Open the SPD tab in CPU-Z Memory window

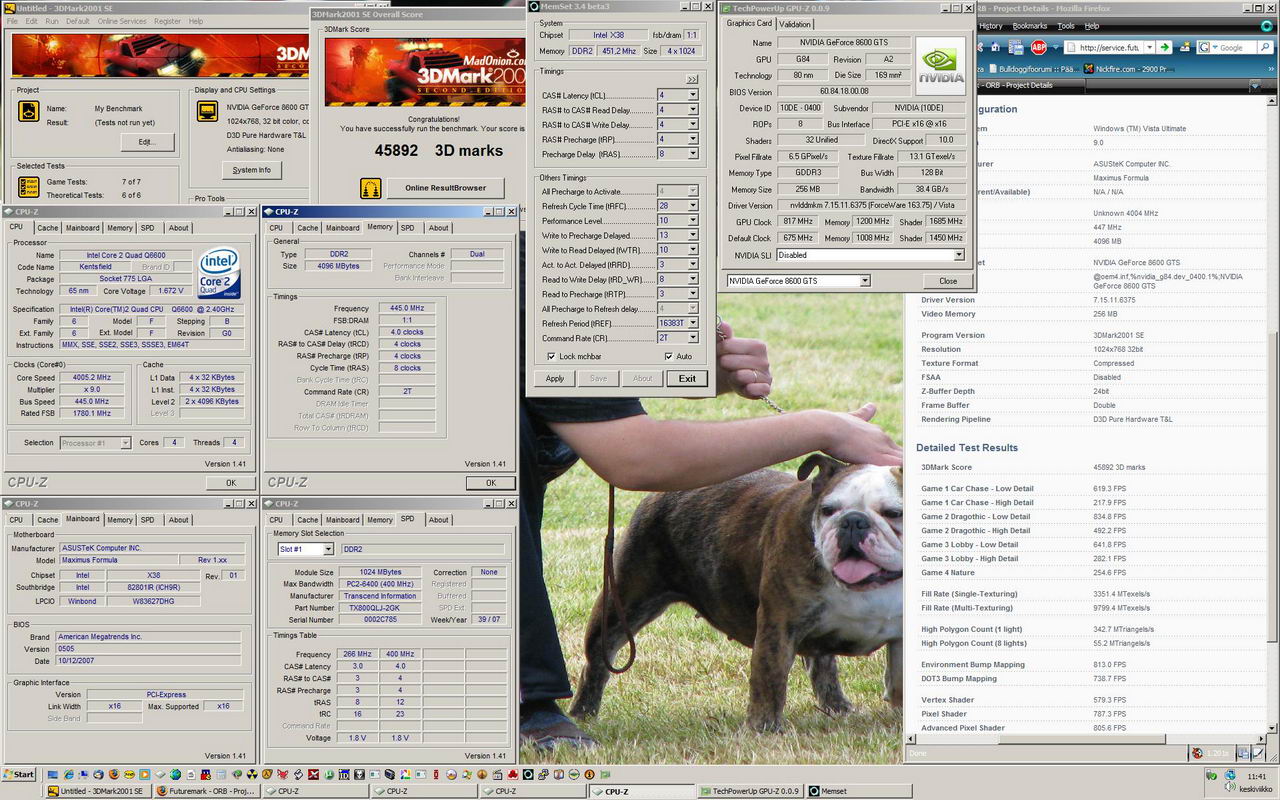(x=408, y=227)
